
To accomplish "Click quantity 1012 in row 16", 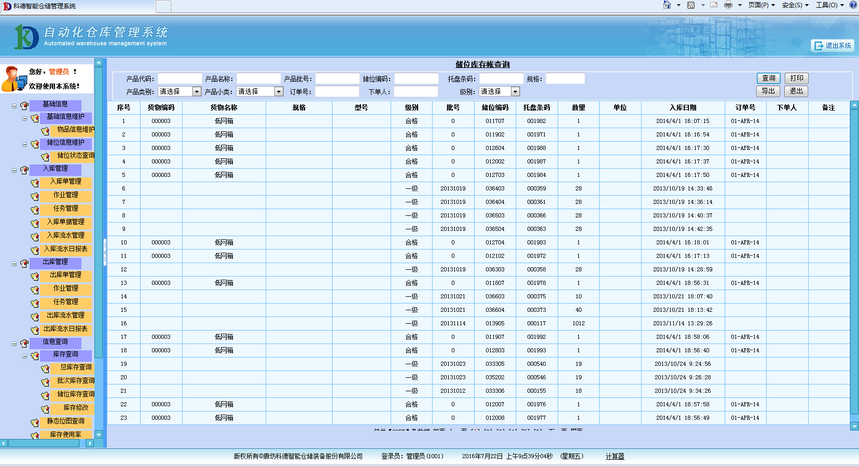I will (x=579, y=323).
